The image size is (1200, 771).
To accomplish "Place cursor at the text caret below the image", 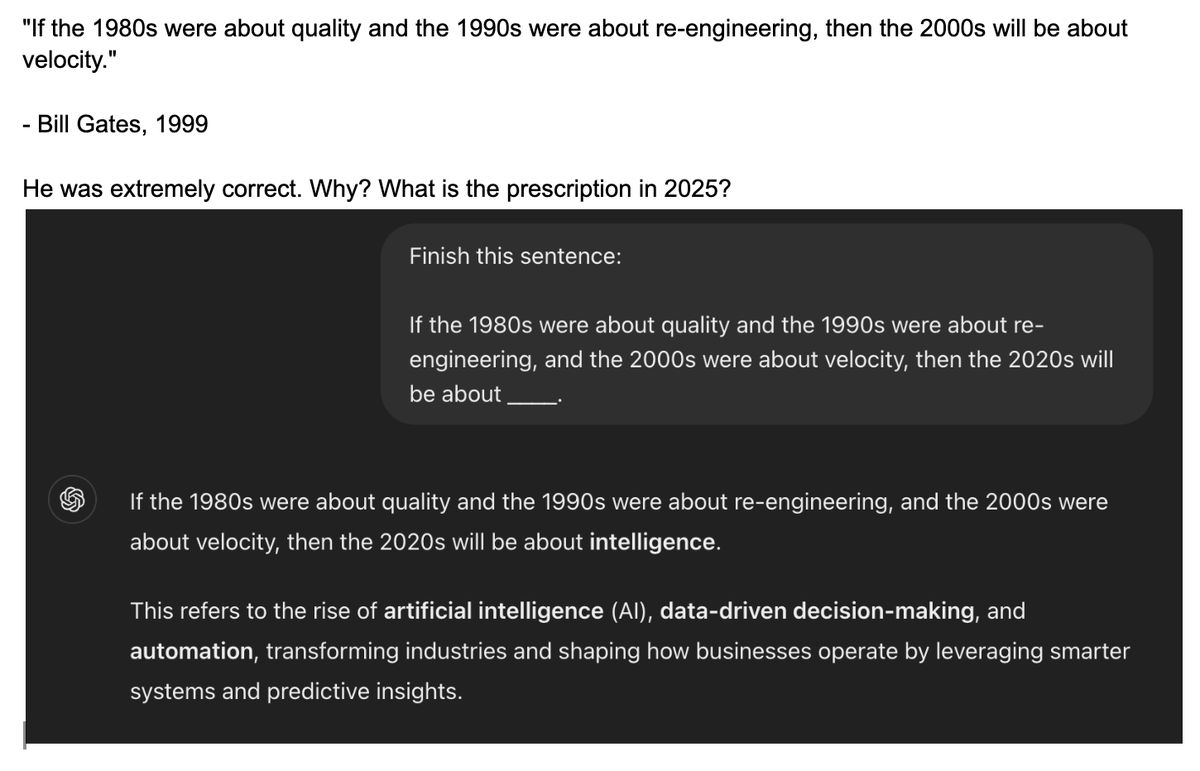I will pos(25,734).
